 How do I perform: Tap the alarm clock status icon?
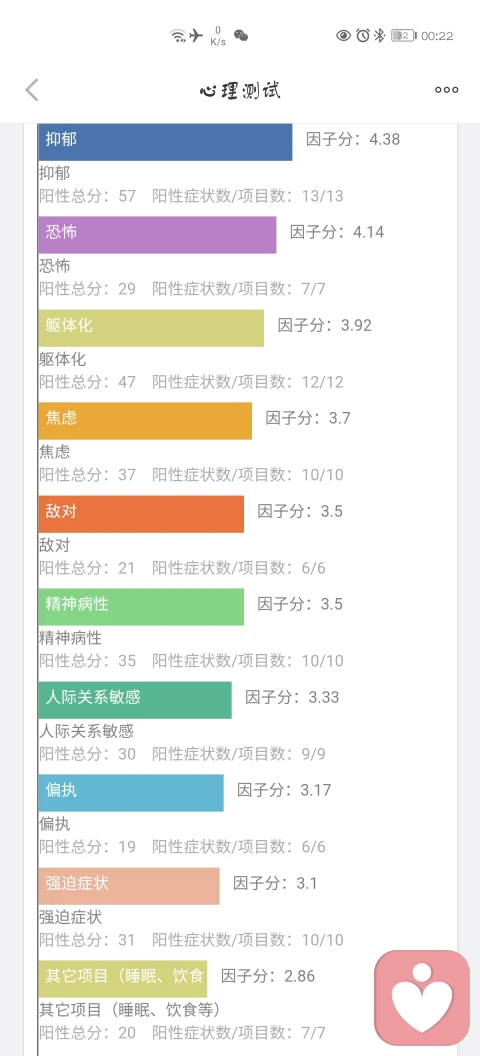363,36
